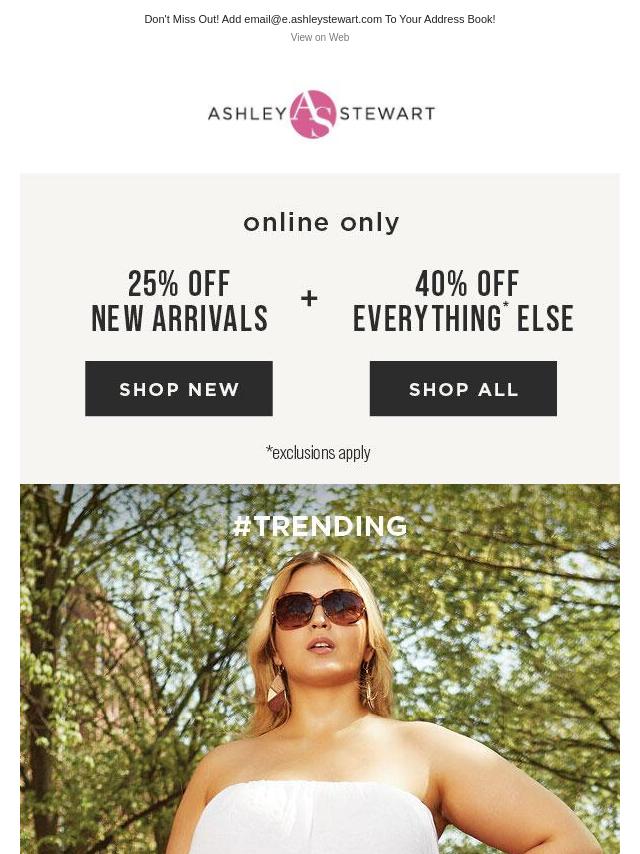Click the plus sign between the offers

tap(309, 298)
